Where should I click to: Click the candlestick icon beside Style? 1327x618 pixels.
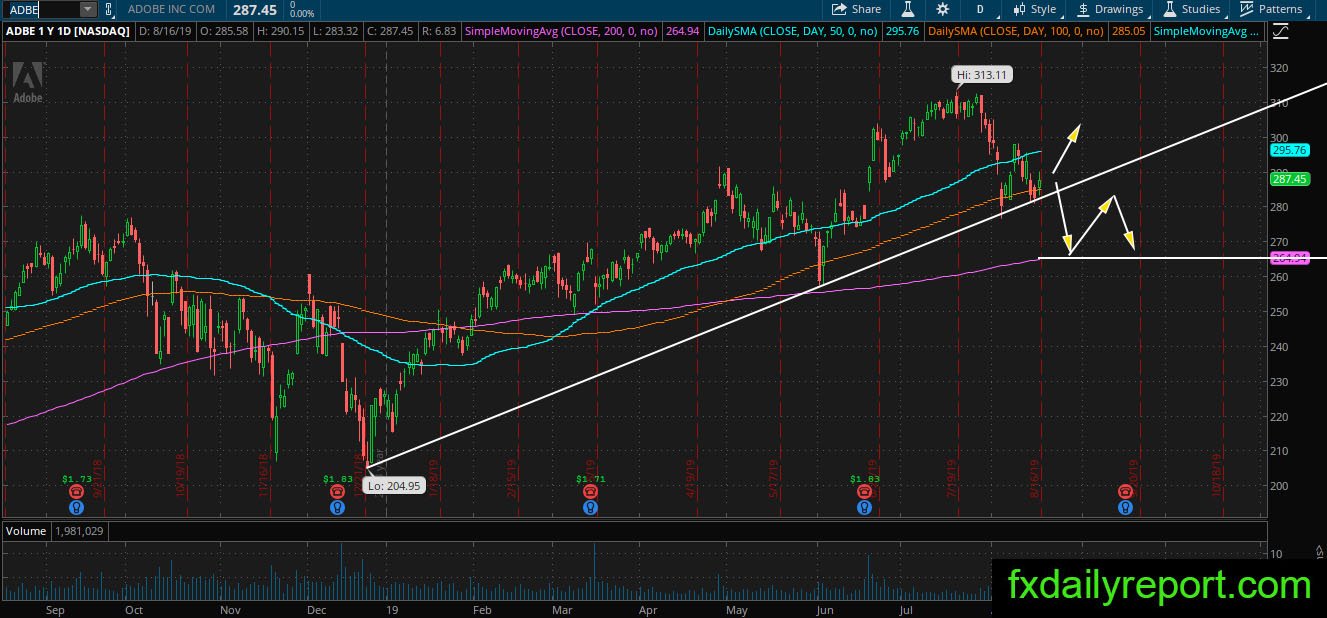click(x=1019, y=9)
